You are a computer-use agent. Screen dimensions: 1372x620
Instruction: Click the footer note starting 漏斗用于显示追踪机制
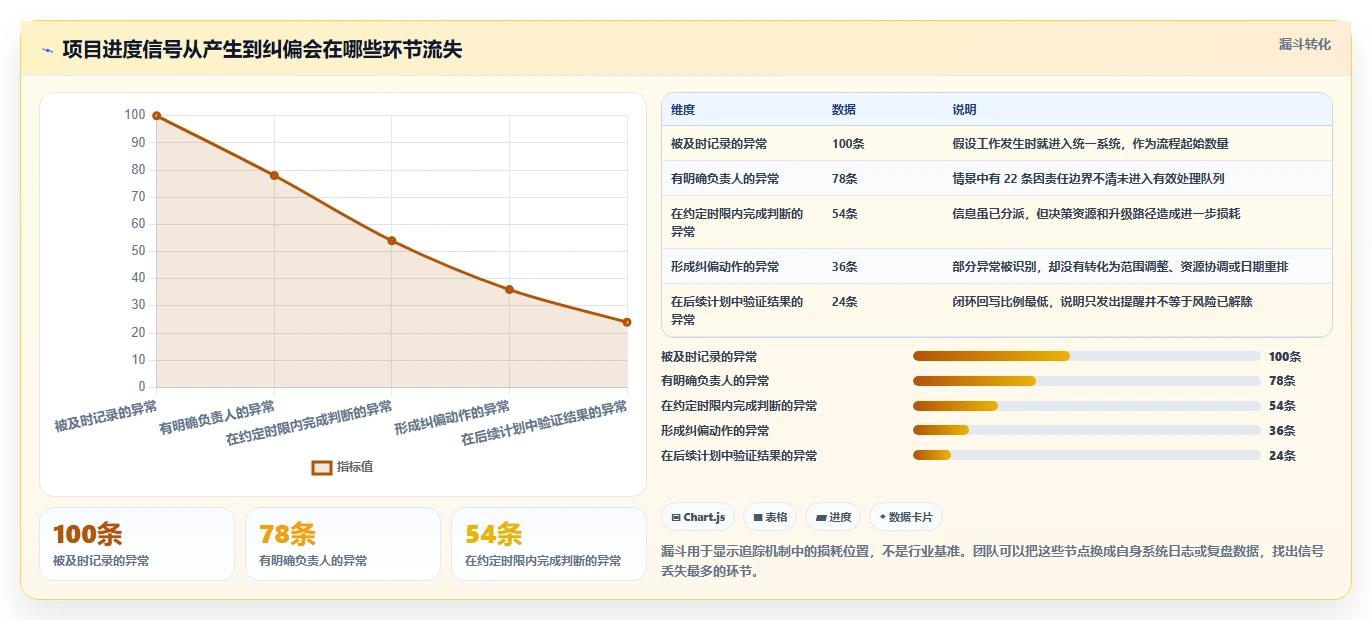pyautogui.click(x=993, y=561)
